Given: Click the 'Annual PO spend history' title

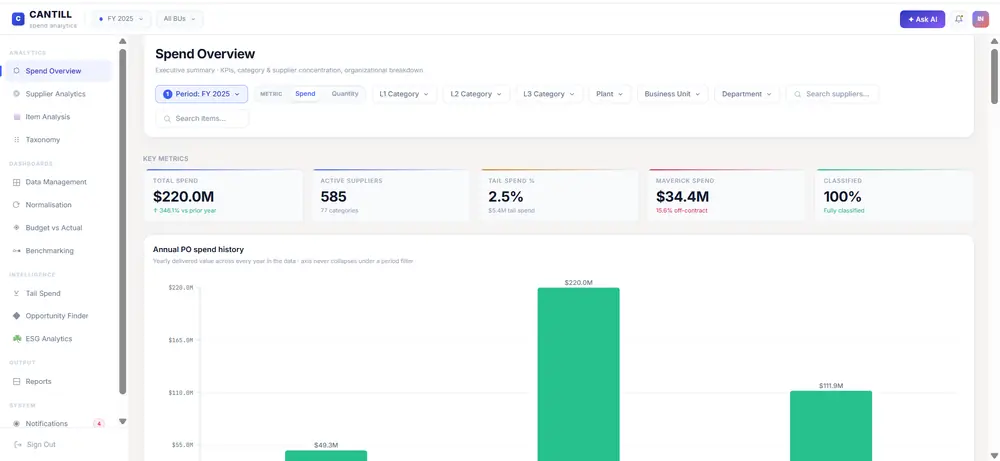Looking at the screenshot, I should (198, 249).
